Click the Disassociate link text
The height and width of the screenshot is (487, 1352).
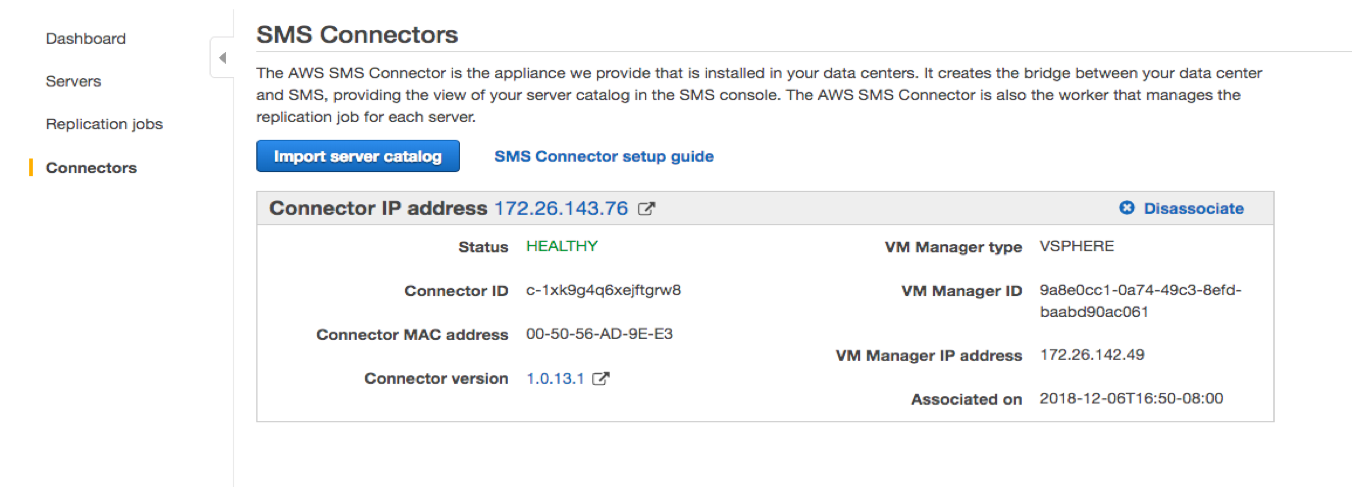click(x=1193, y=208)
